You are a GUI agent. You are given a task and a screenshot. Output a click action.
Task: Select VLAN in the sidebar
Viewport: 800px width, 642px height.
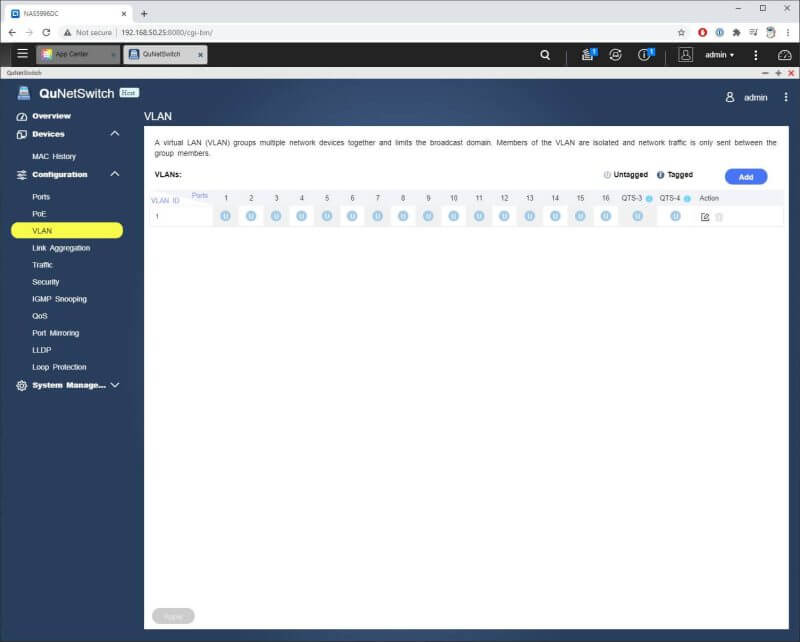point(67,231)
